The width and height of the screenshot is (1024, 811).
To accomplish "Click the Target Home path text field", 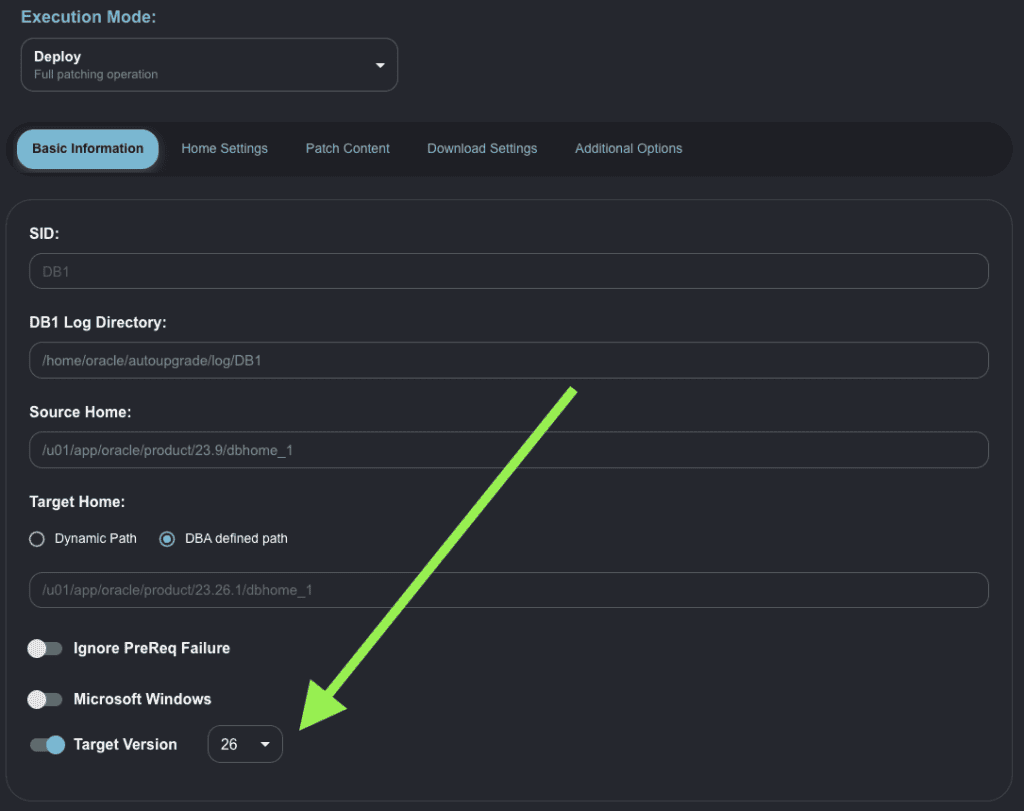I will click(x=509, y=590).
